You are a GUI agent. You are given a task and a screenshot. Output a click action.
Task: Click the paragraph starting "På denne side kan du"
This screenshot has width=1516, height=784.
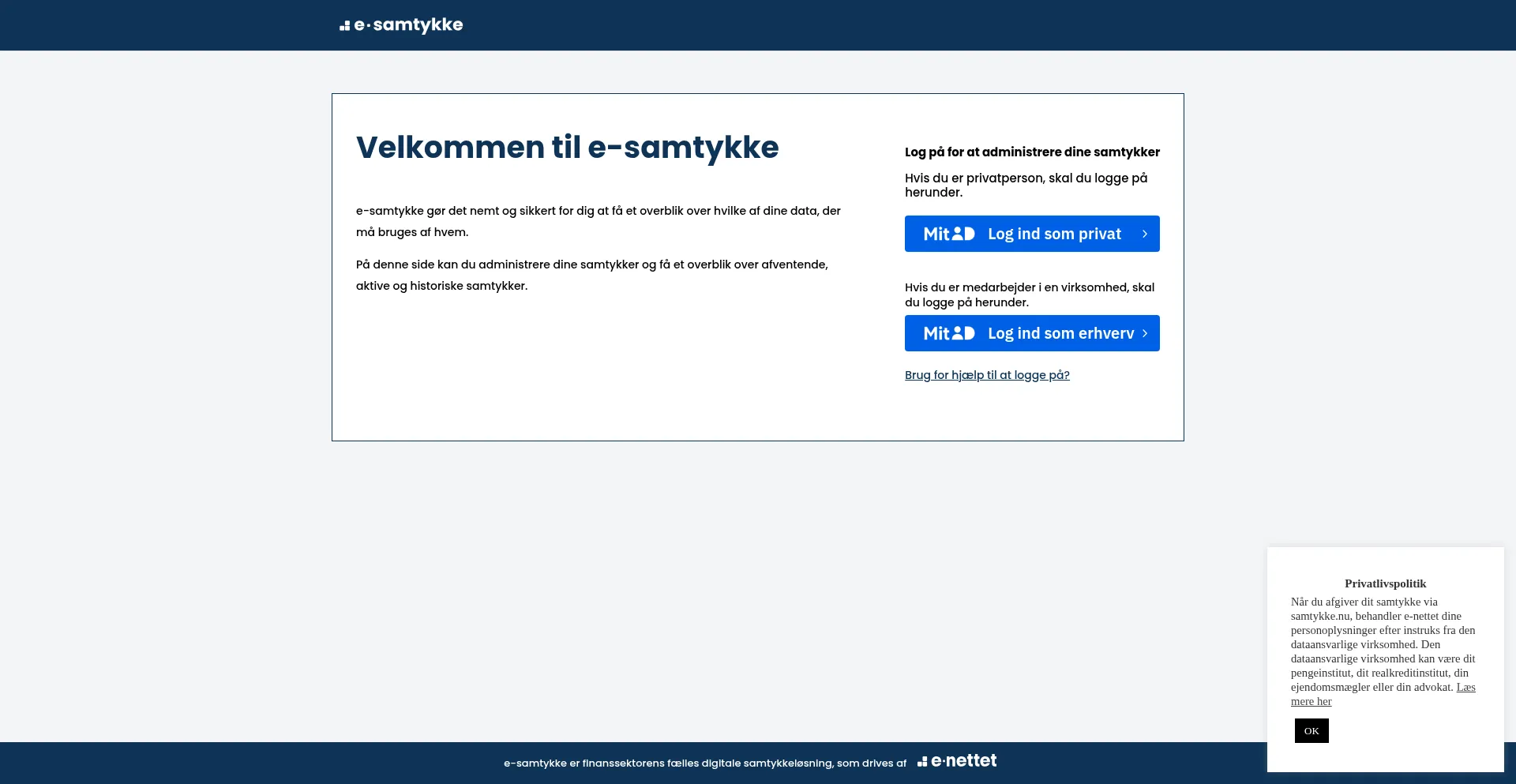[591, 275]
